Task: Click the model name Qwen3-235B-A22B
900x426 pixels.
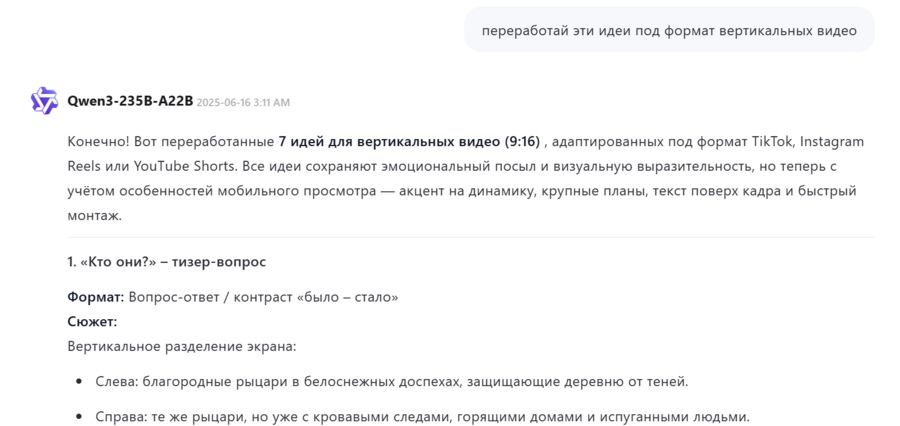Action: point(130,101)
